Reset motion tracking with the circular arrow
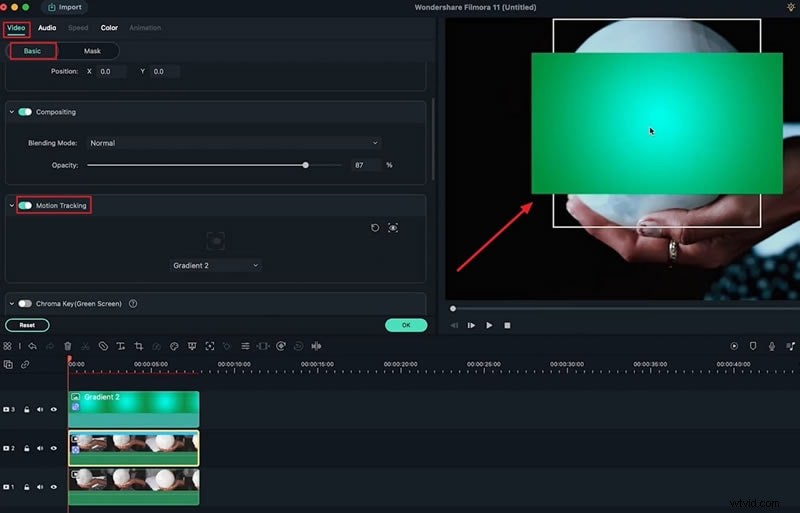This screenshot has height=513, width=800. point(375,228)
